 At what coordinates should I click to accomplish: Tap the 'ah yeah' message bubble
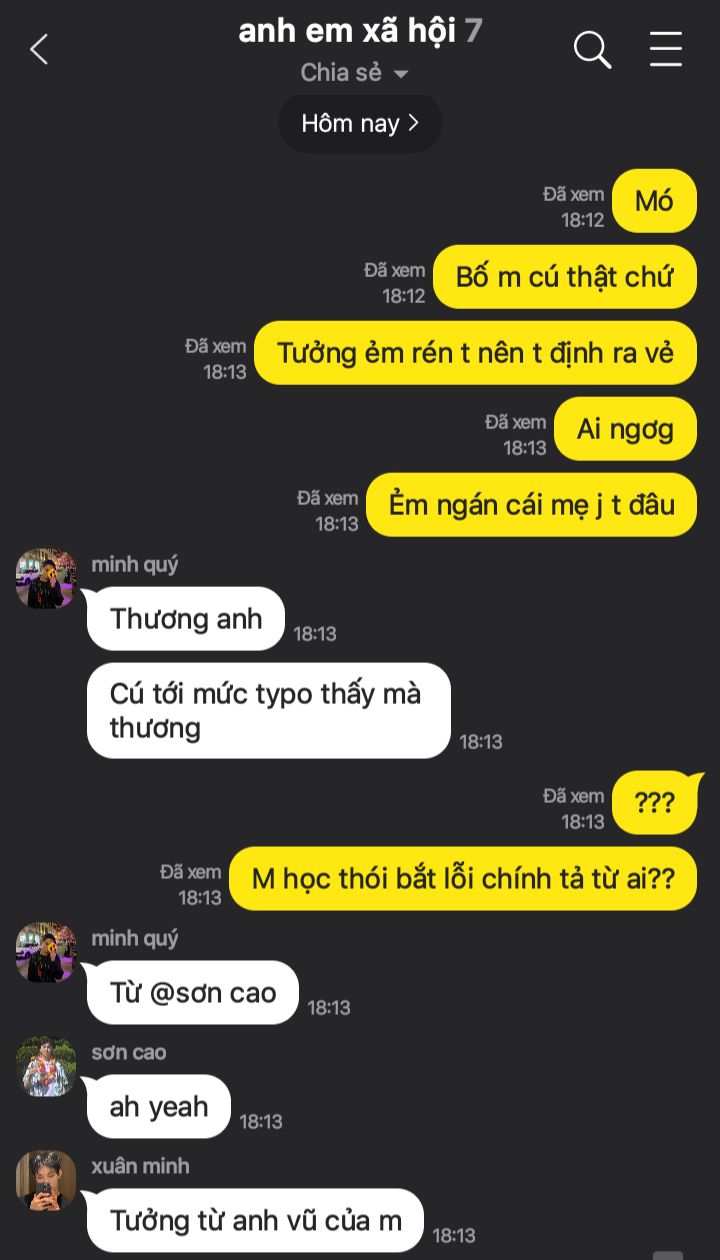[x=159, y=1107]
